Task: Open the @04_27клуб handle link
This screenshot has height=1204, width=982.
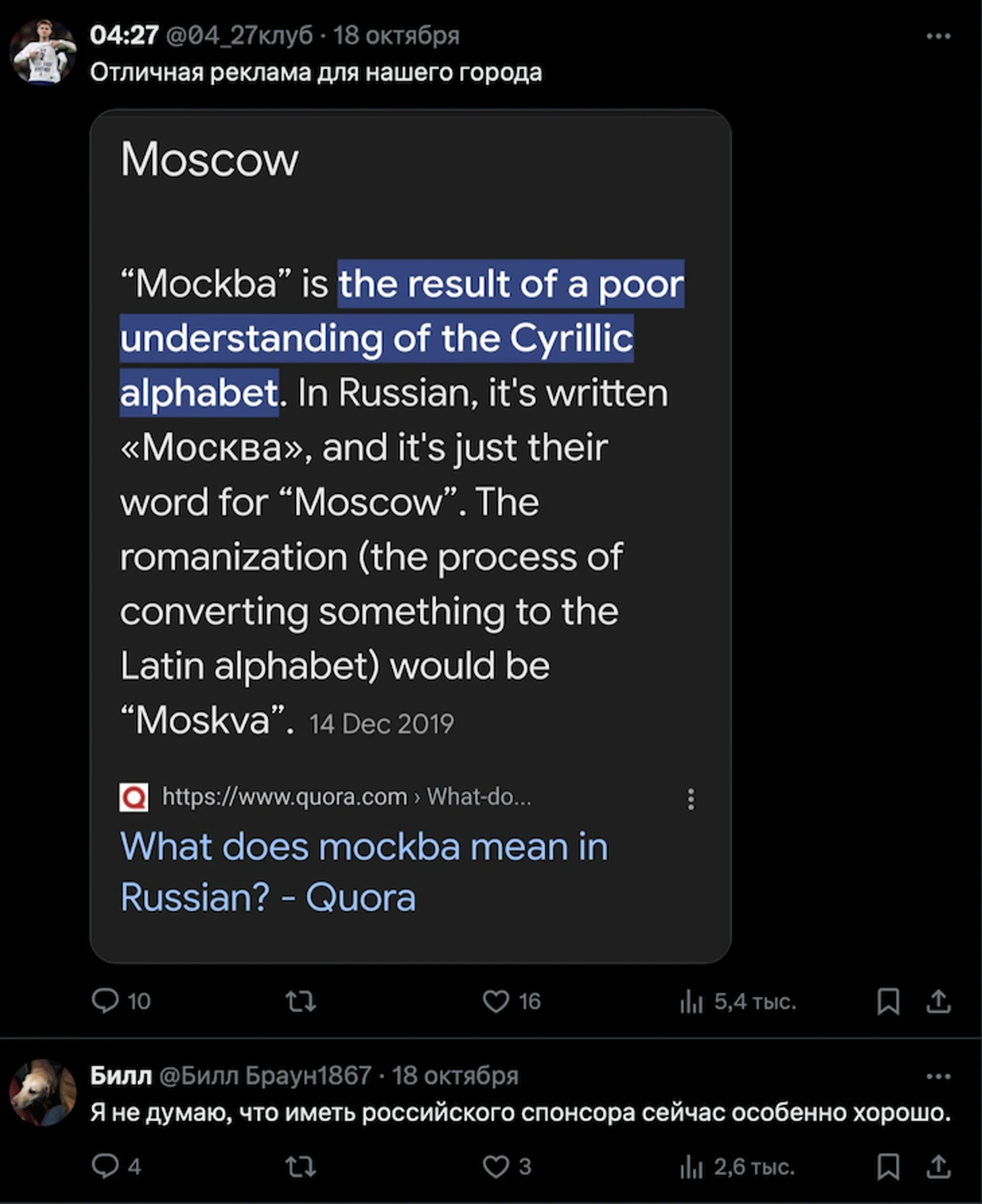Action: pyautogui.click(x=239, y=36)
